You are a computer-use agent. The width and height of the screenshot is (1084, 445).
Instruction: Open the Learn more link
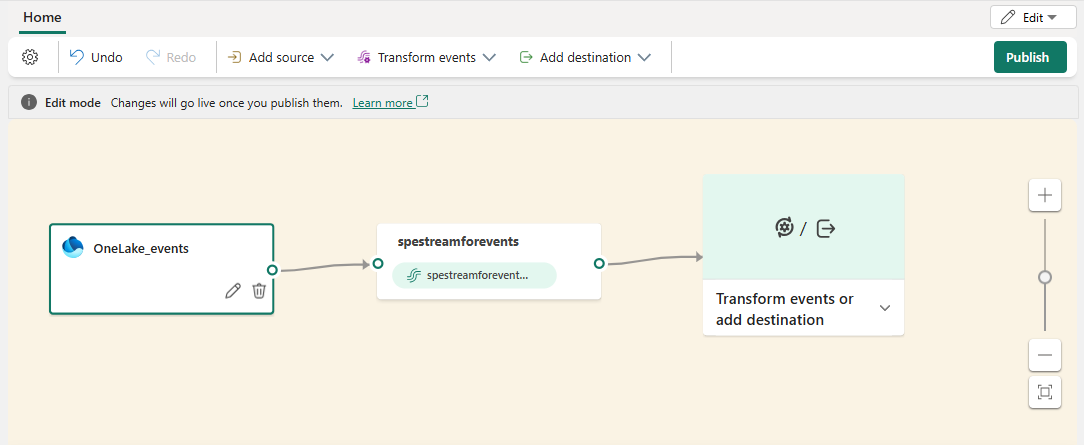(x=383, y=103)
